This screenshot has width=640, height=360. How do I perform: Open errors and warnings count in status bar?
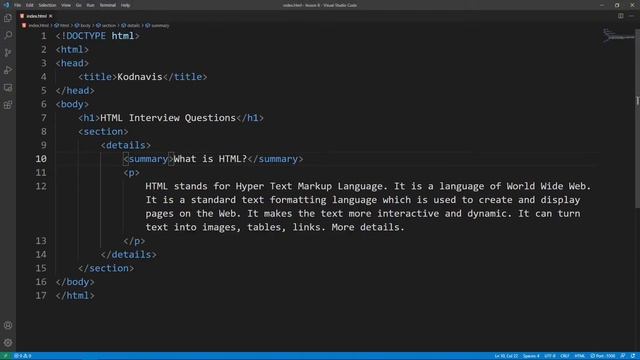pos(23,356)
